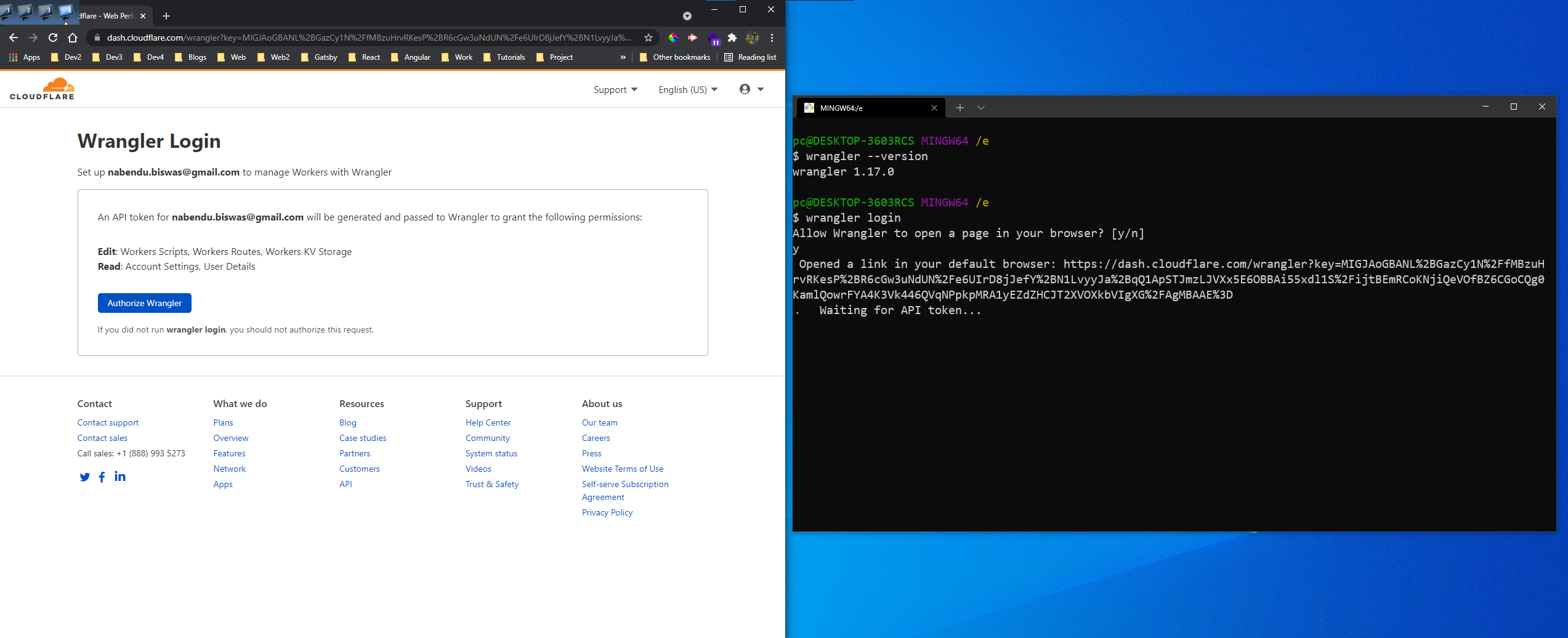
Task: Close the MINGW64 terminal tab
Action: 934,108
